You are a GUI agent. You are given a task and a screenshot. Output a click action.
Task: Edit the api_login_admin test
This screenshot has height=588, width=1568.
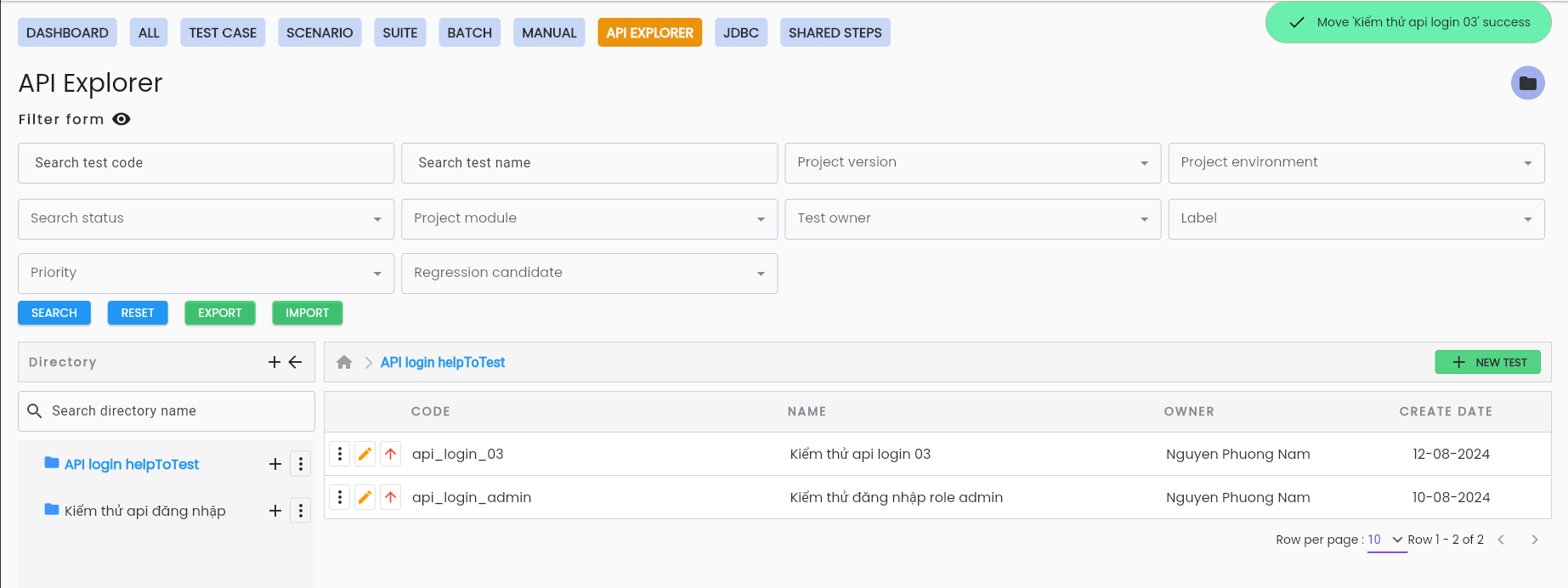[365, 497]
